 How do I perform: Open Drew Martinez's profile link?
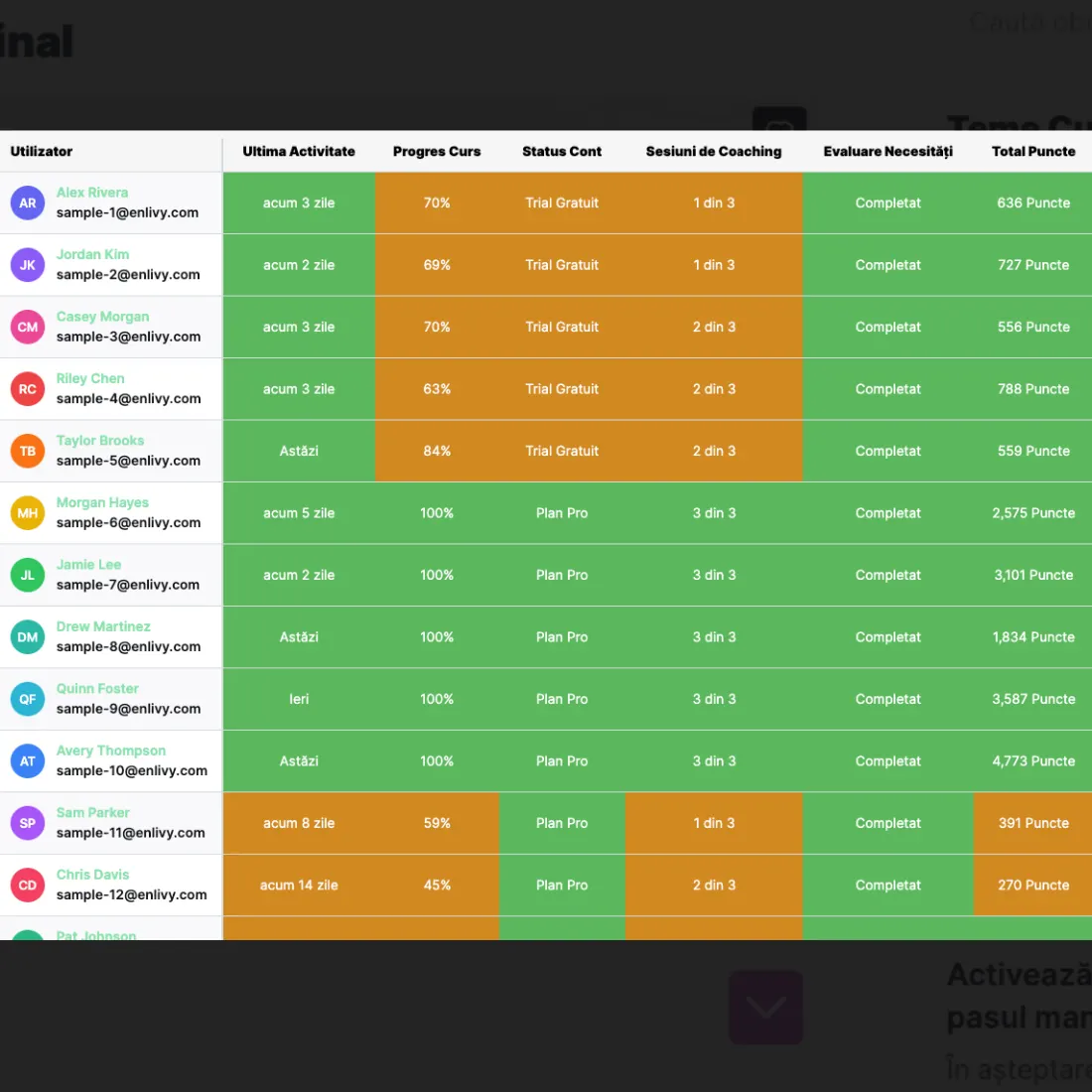(103, 626)
